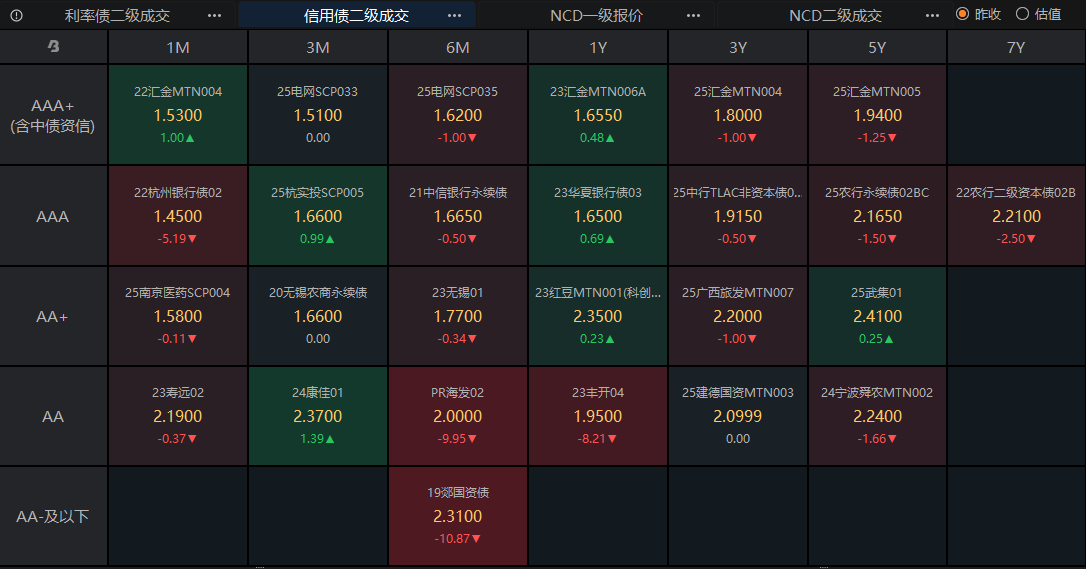This screenshot has width=1086, height=569.
Task: Open more options for NCD一级报价 tab
Action: (x=694, y=15)
